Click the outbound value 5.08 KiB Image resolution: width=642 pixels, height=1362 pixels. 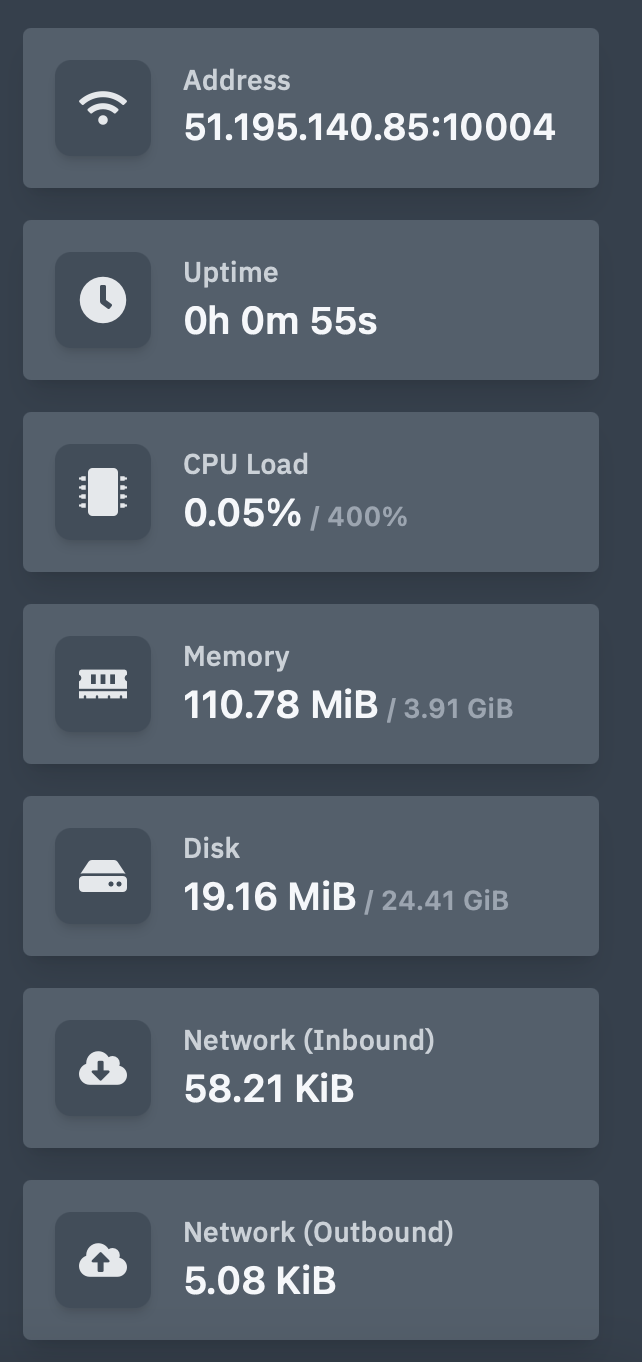[260, 1281]
